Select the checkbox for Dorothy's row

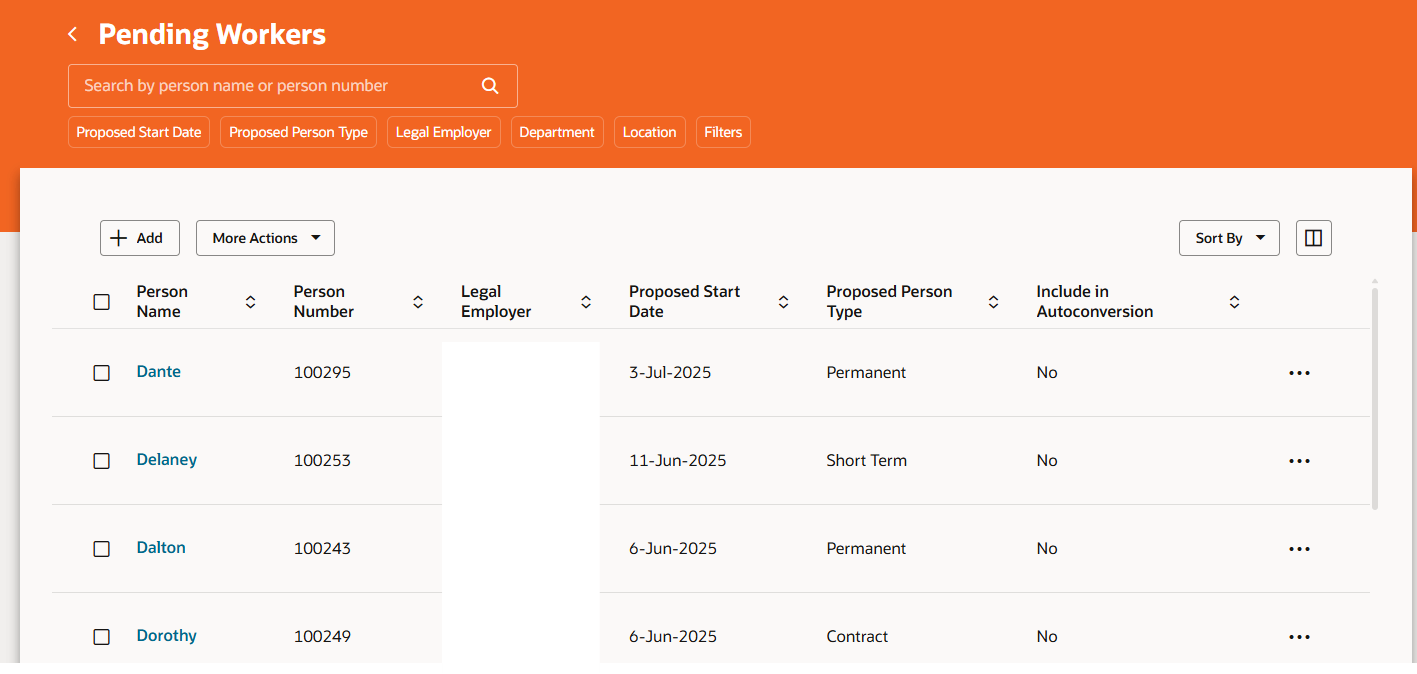pyautogui.click(x=101, y=637)
